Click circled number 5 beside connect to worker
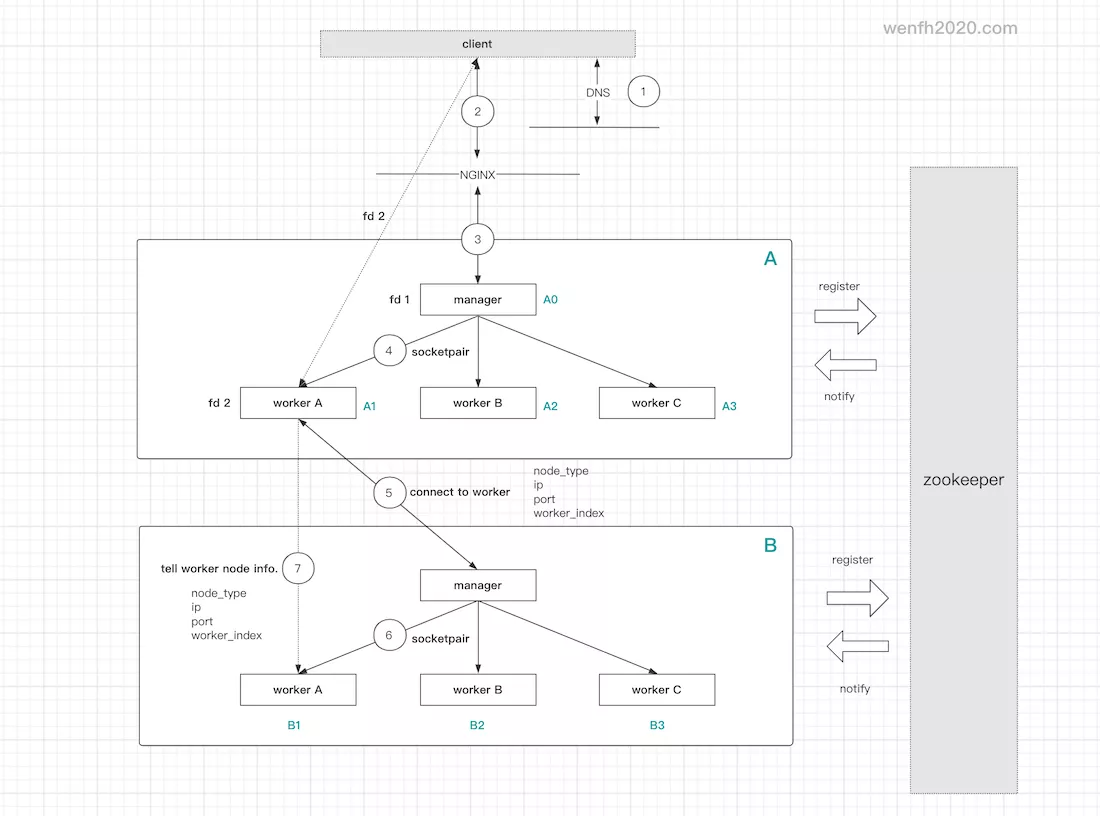Screen dimensions: 1100x816 tap(389, 492)
